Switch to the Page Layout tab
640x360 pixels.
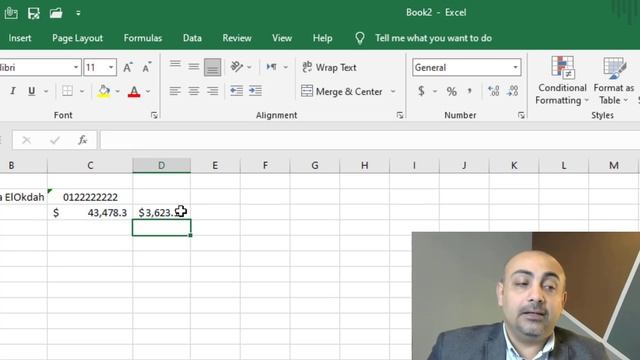77,38
